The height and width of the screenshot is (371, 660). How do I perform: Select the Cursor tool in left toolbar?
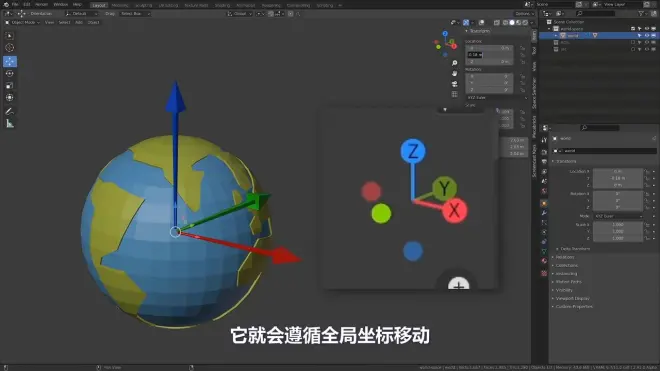coord(10,48)
